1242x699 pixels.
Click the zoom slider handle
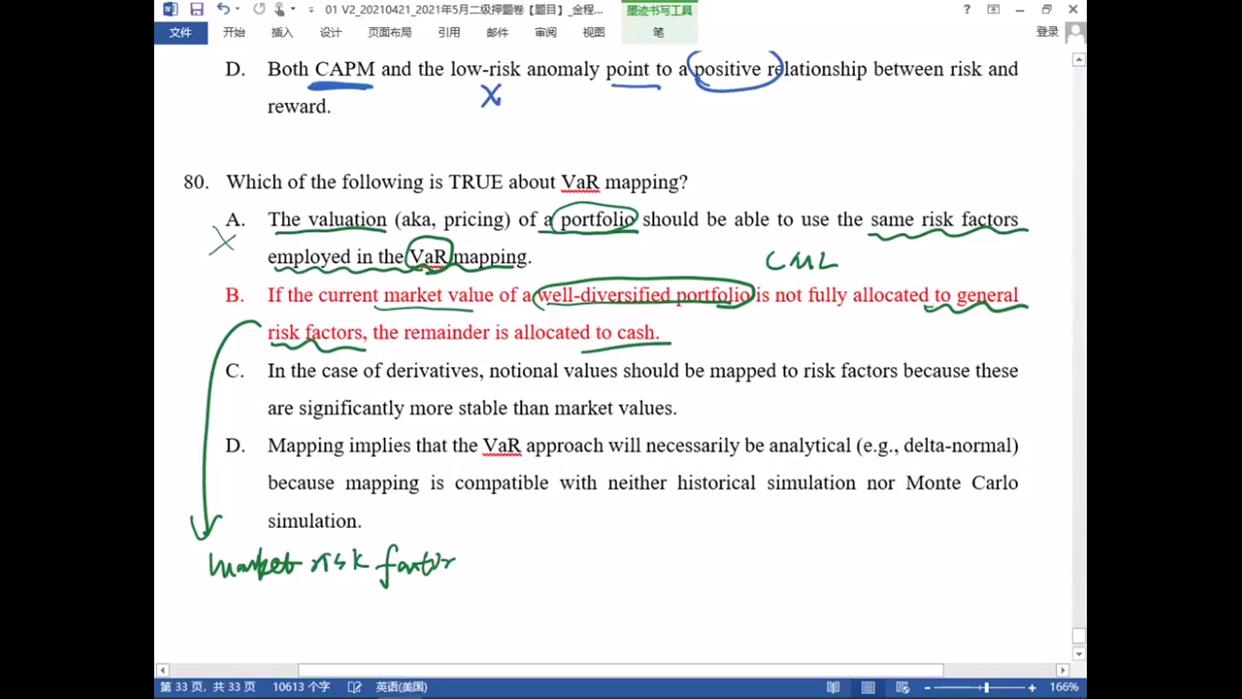(x=986, y=687)
